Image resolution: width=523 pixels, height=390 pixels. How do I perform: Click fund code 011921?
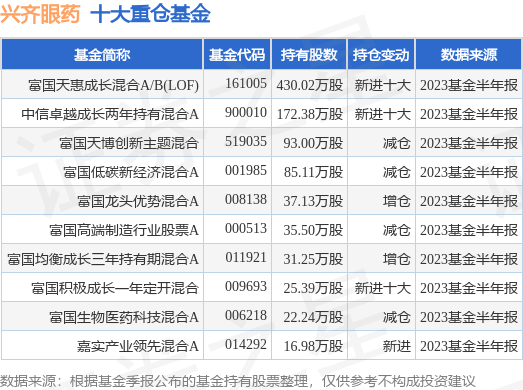[x=246, y=258]
